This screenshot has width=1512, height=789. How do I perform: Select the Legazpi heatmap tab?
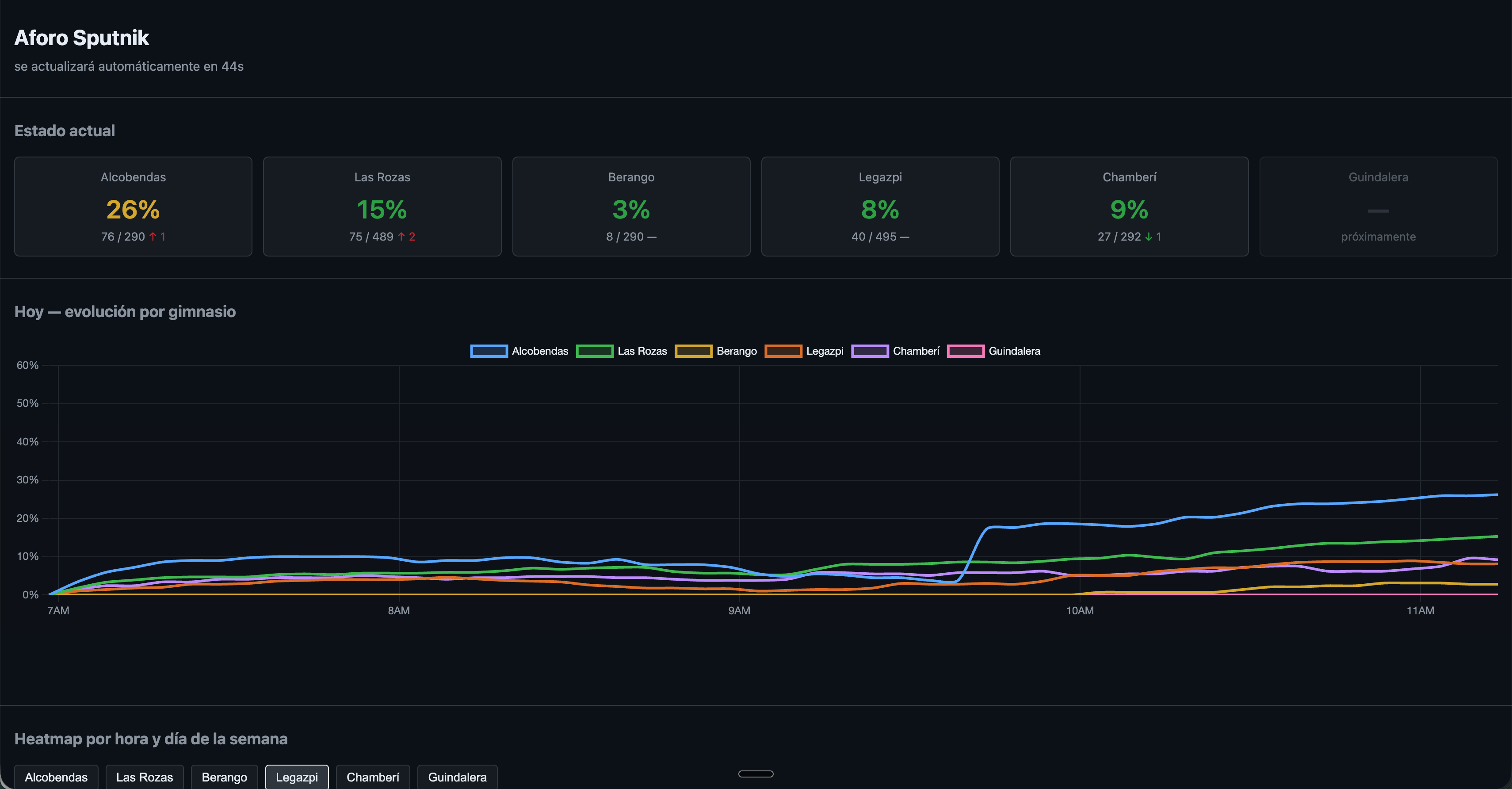(297, 777)
